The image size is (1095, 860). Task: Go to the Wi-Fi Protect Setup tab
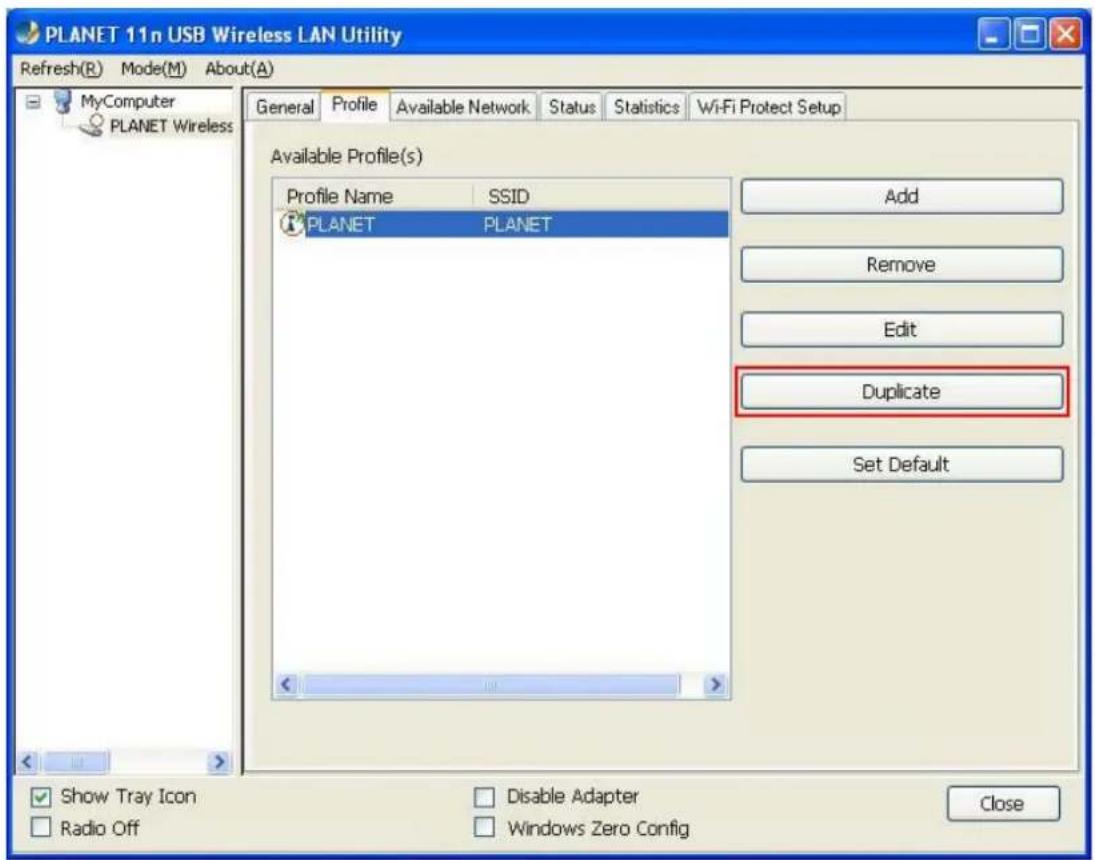767,107
